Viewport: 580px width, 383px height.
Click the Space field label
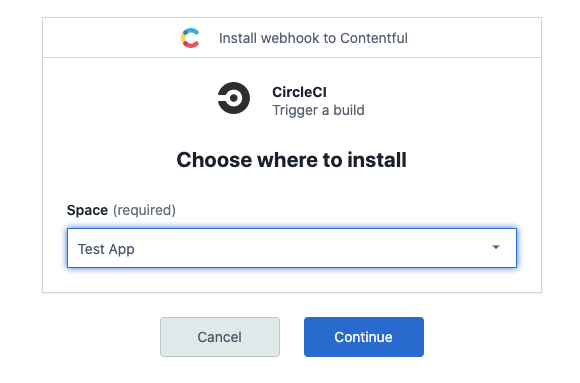click(87, 210)
